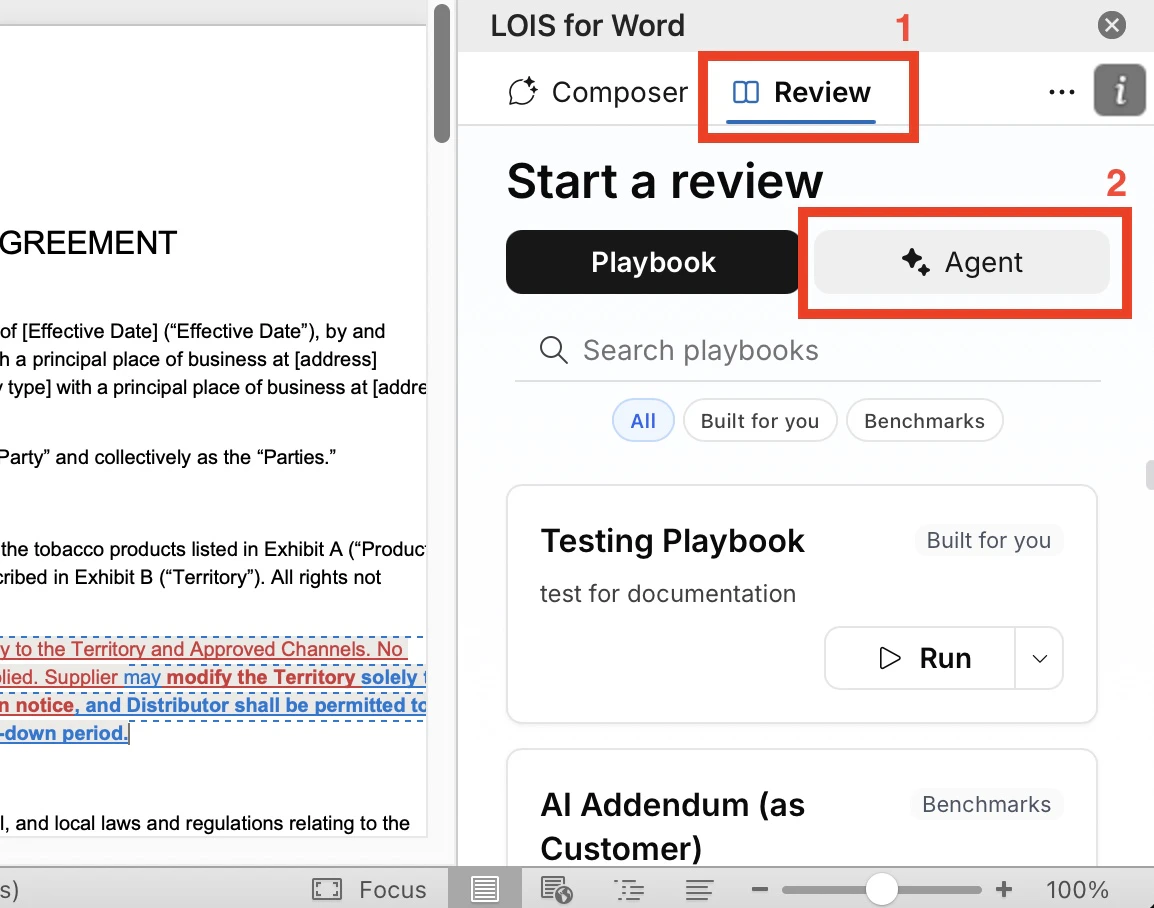The image size is (1154, 908).
Task: Click the 'Start a review' heading
Action: [x=665, y=181]
